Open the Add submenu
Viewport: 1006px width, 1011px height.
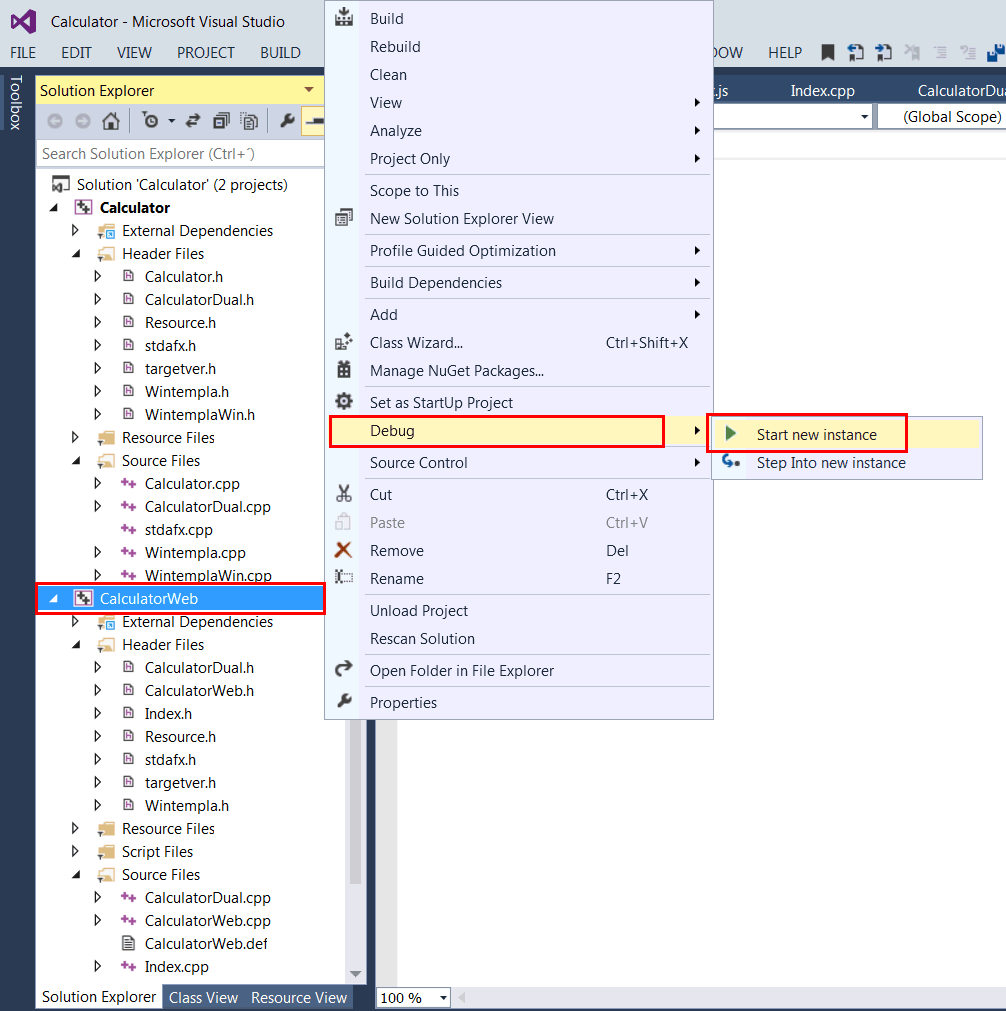coord(519,314)
